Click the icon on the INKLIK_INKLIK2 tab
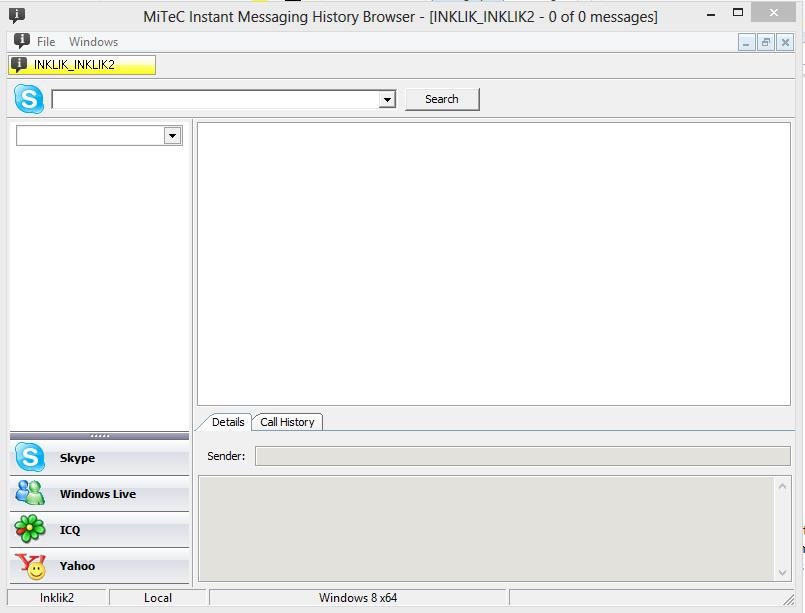The image size is (805, 613). point(19,65)
